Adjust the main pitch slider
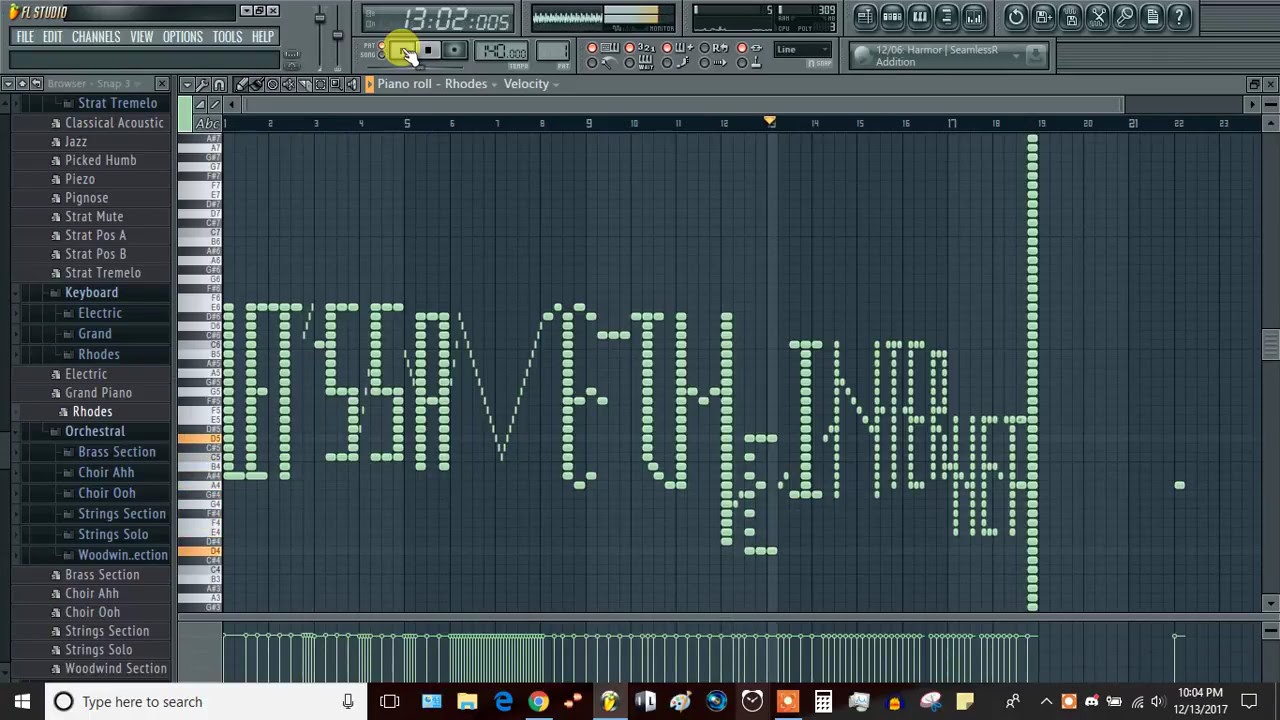 [337, 35]
